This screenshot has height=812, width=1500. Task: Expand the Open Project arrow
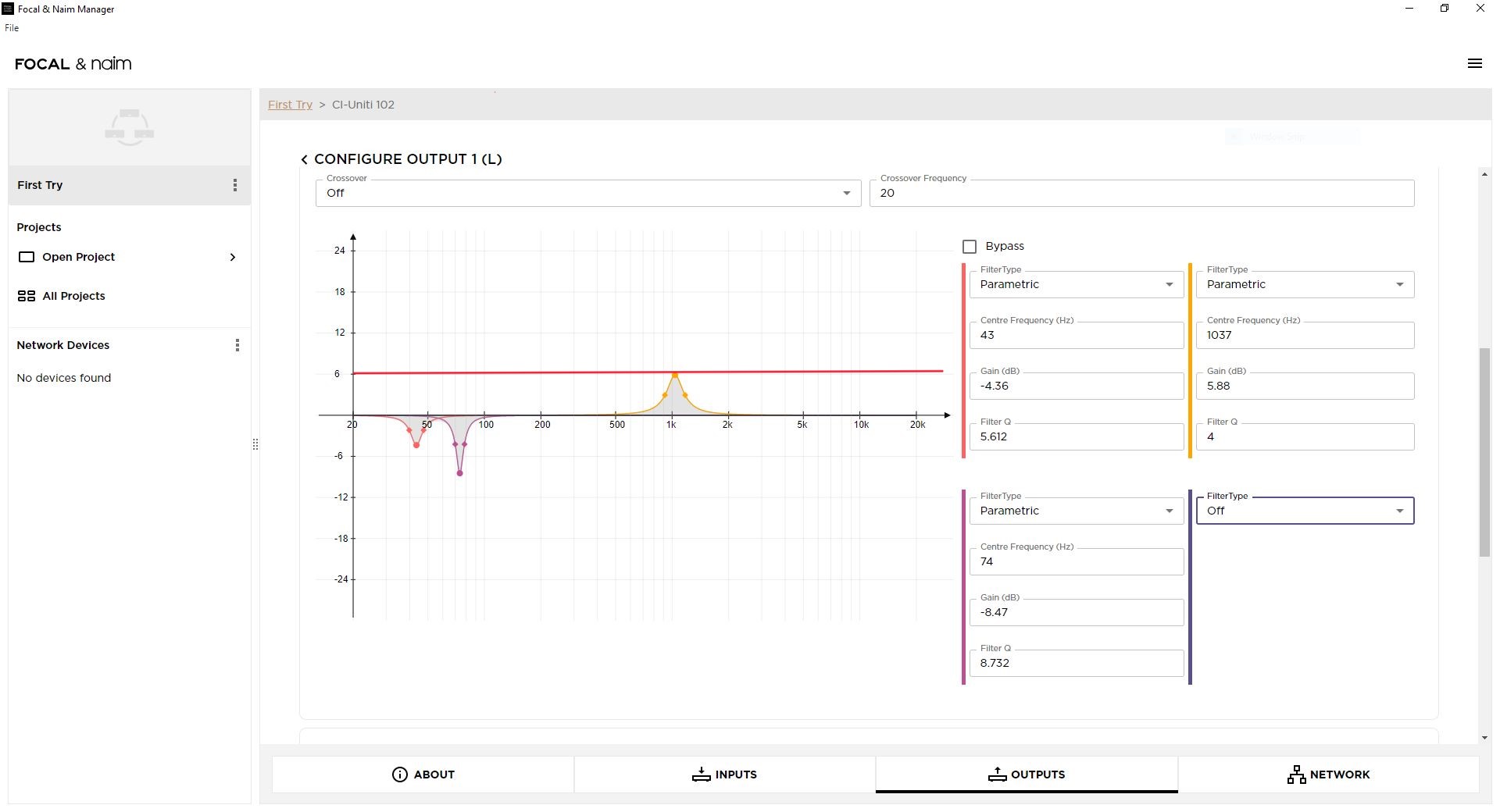(232, 257)
